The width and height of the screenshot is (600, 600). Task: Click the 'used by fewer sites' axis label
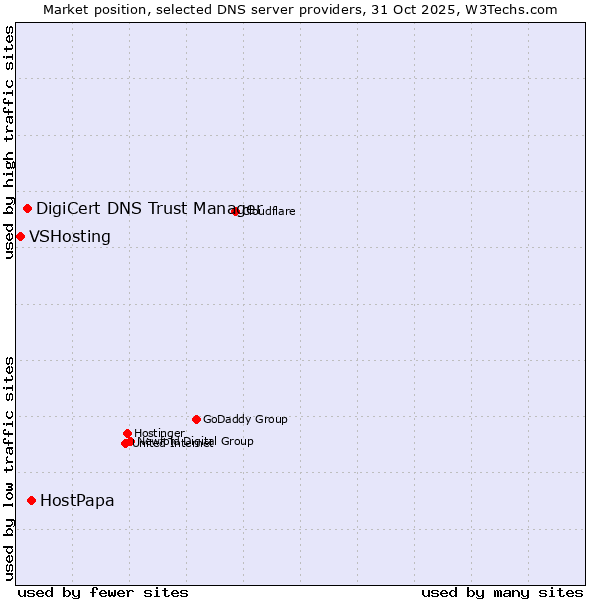[x=103, y=592]
